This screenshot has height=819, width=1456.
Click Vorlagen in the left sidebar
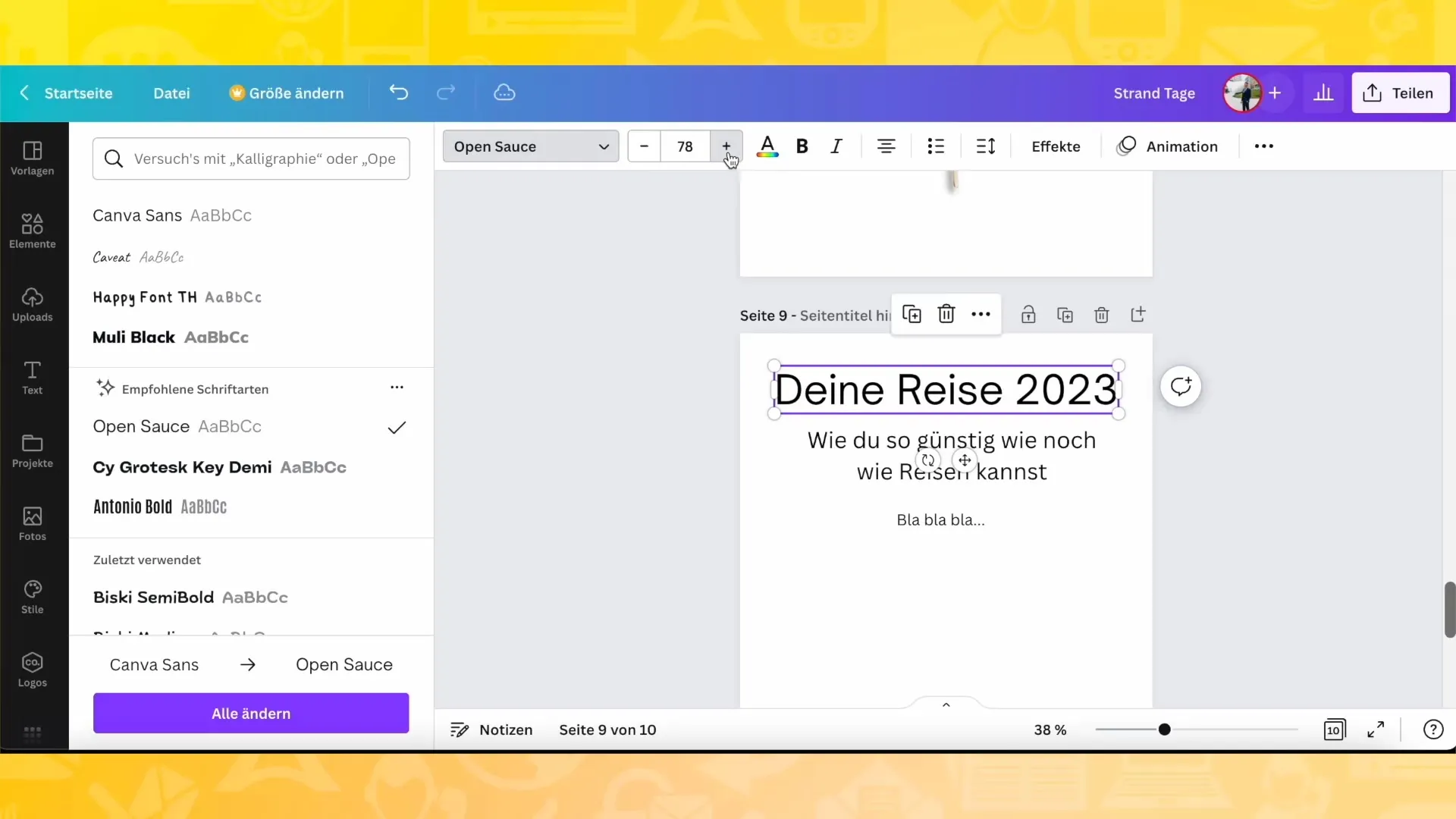tap(32, 157)
